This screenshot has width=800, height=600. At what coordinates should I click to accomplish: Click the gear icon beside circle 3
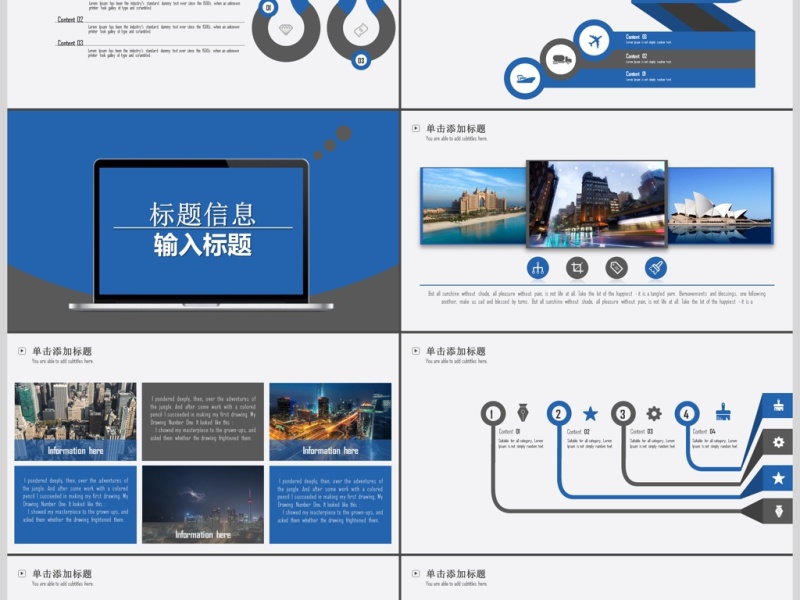pyautogui.click(x=654, y=413)
